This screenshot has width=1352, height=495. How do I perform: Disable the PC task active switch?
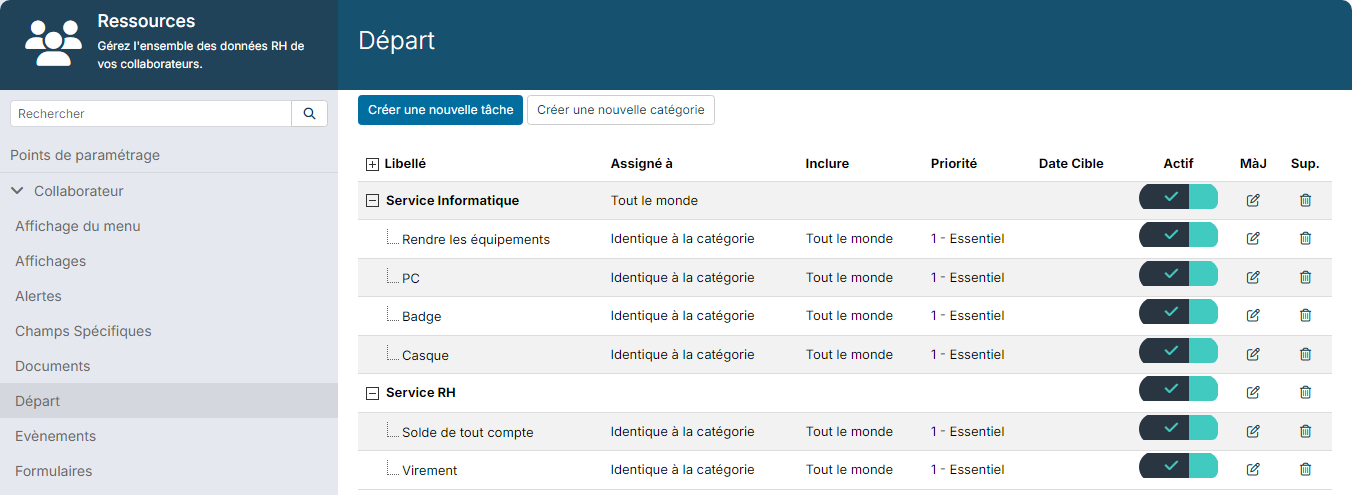click(x=1178, y=274)
